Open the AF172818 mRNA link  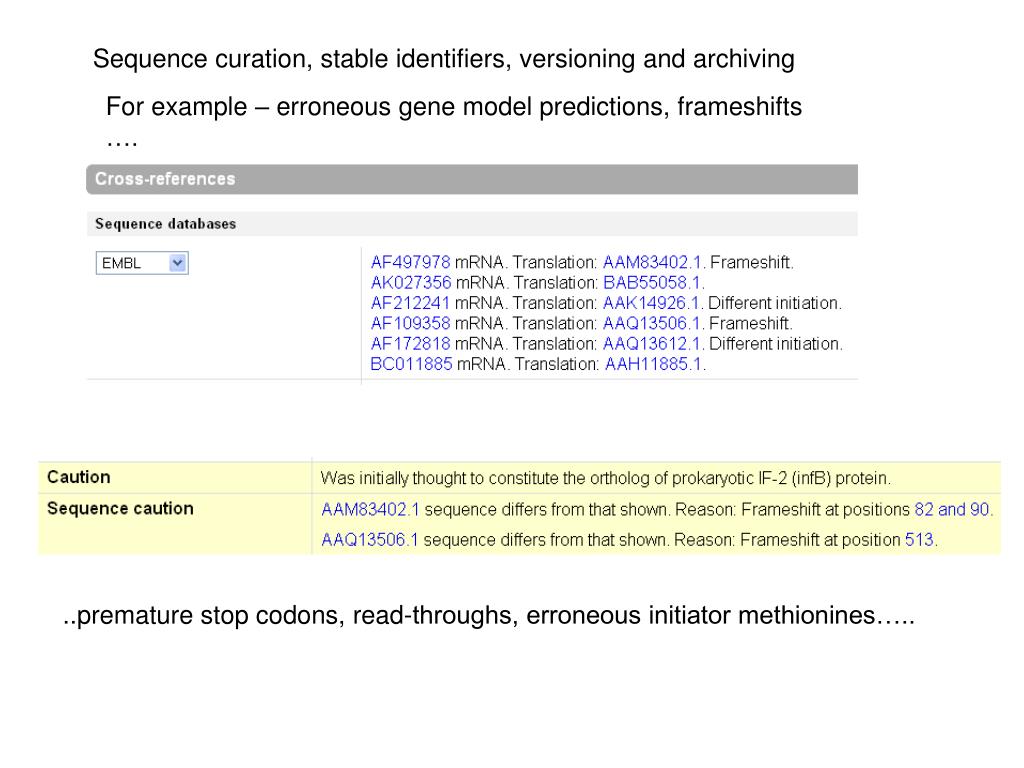[x=410, y=344]
